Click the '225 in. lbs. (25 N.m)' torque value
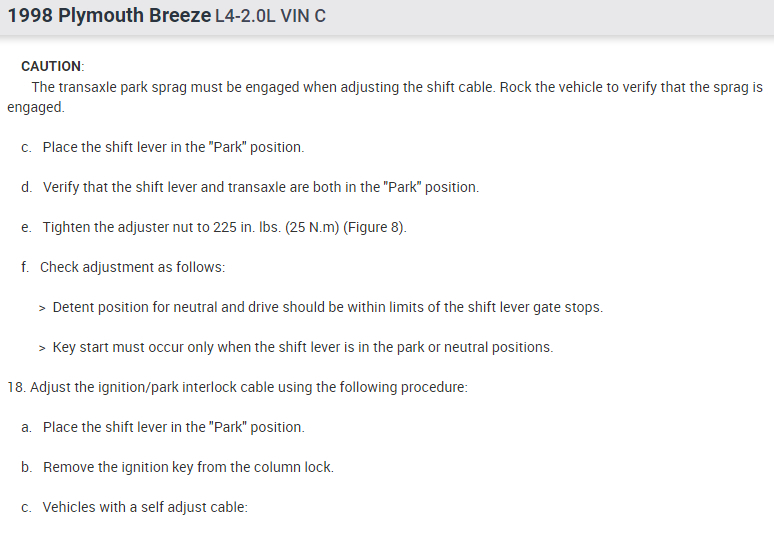Screen dimensions: 774x537 pyautogui.click(x=276, y=227)
